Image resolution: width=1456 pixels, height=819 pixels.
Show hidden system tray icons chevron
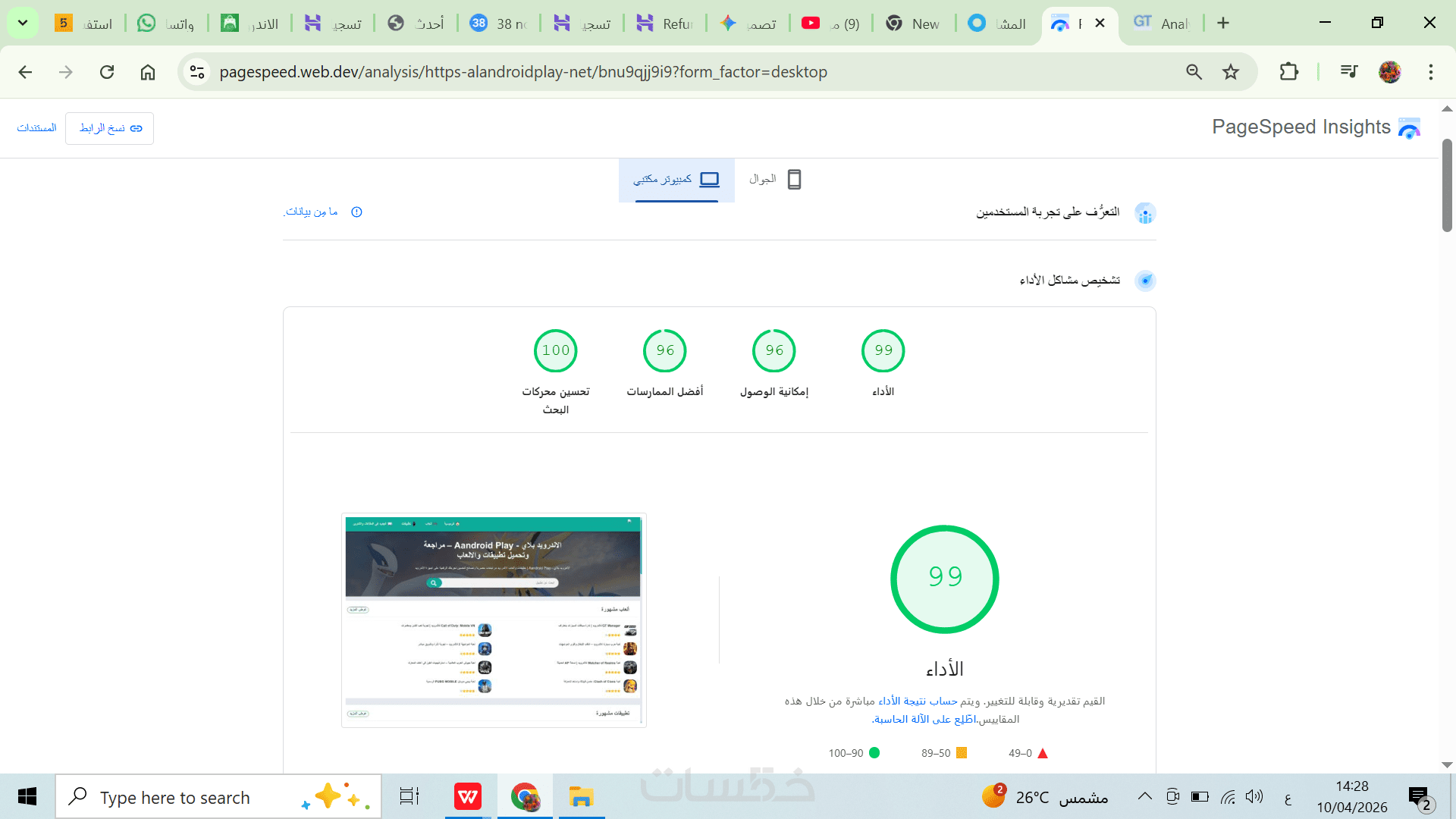pos(1144,797)
